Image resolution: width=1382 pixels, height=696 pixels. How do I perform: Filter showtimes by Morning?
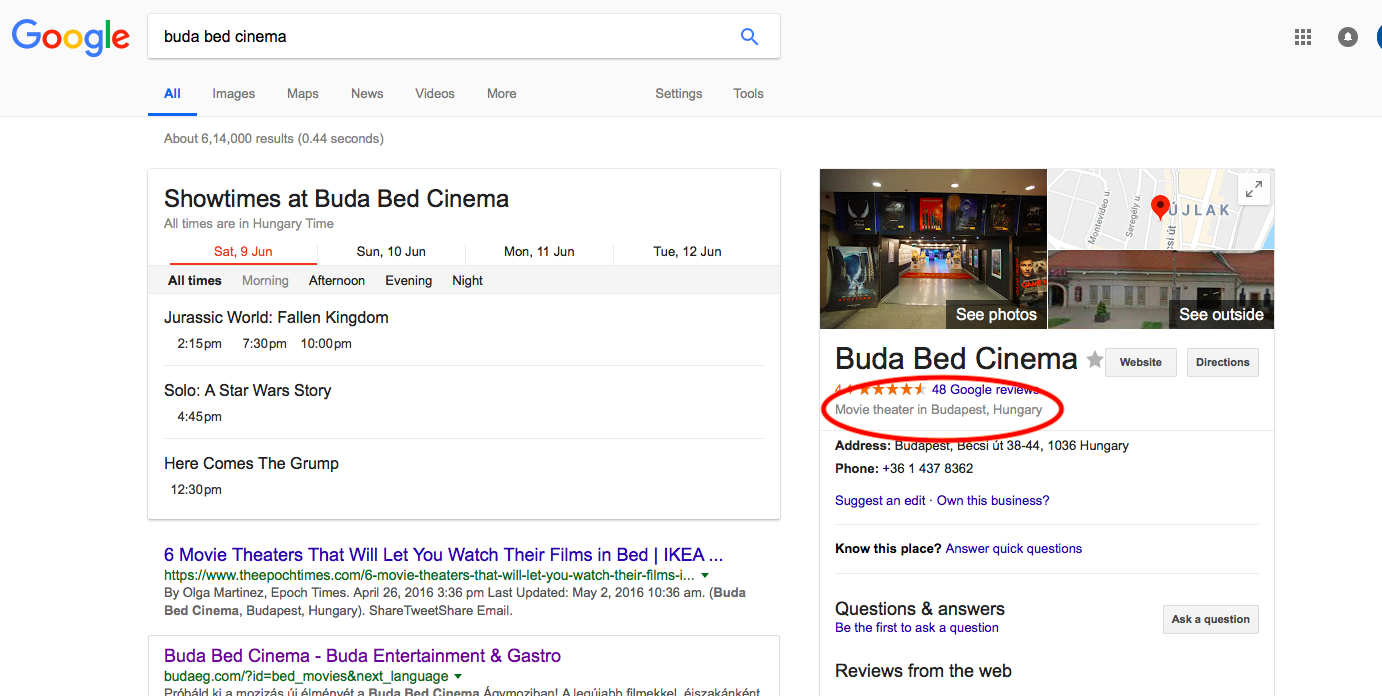click(x=265, y=280)
